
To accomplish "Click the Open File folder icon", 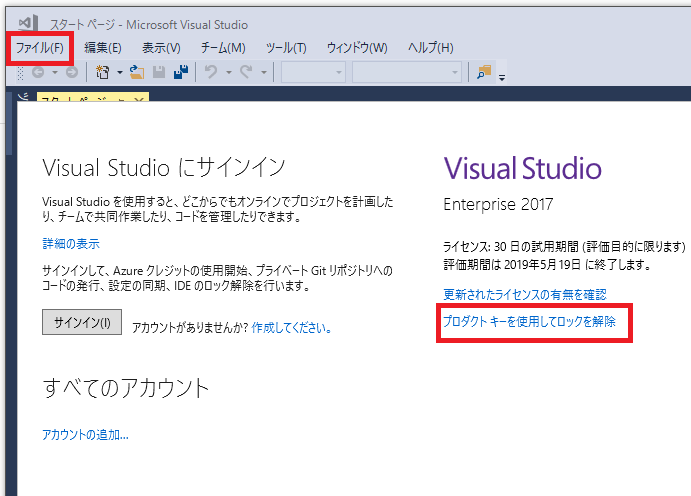I will [137, 72].
